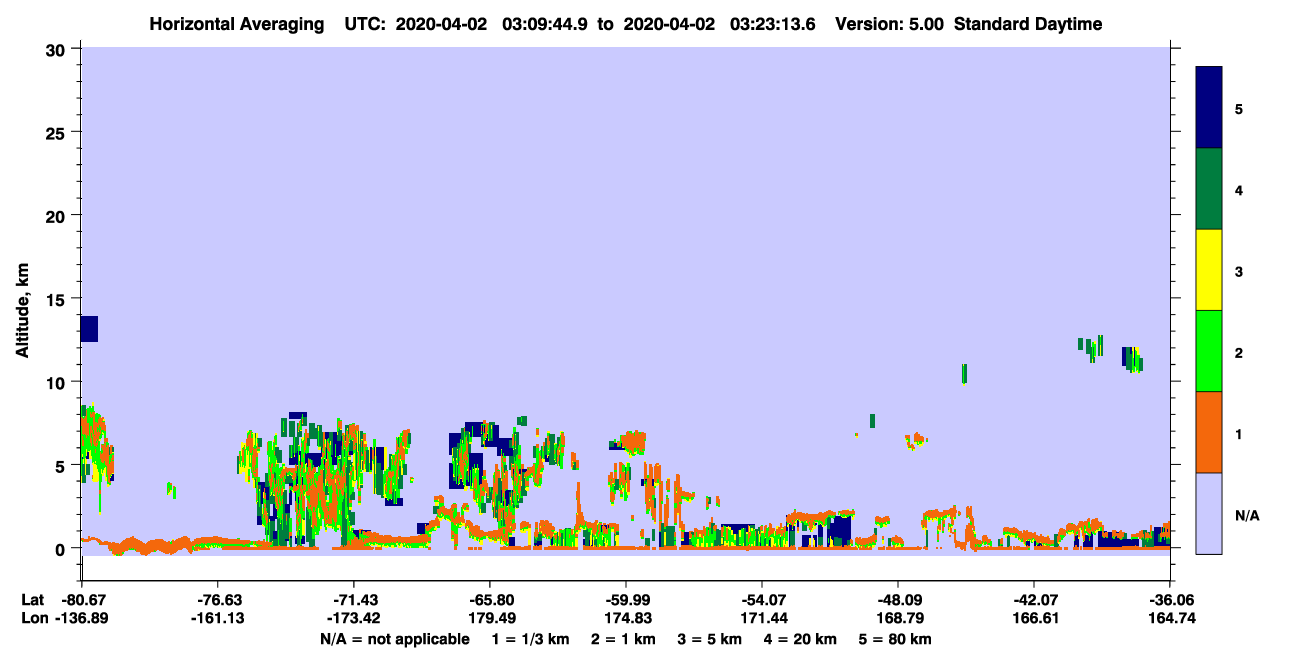The width and height of the screenshot is (1300, 667).
Task: Click the y-axis tick label 0
Action: tap(63, 548)
